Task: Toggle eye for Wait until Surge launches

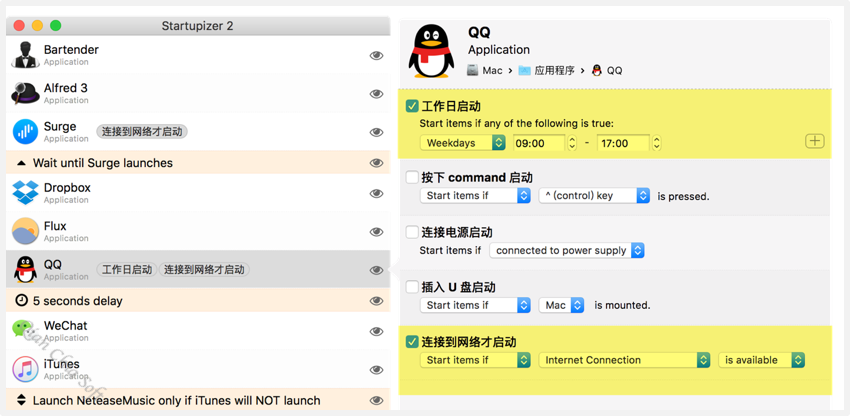Action: 376,163
